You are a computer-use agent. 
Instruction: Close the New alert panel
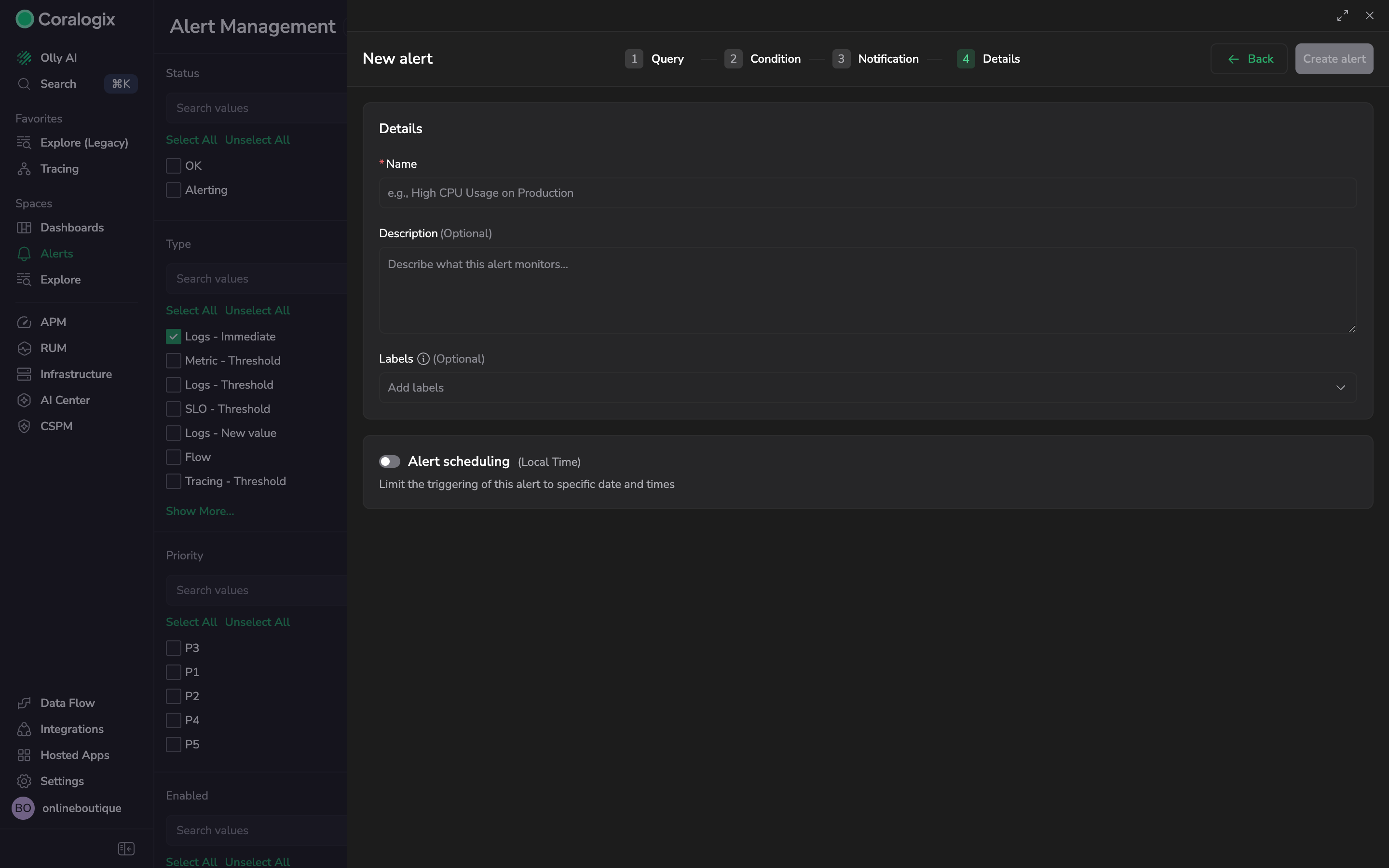pos(1370,15)
